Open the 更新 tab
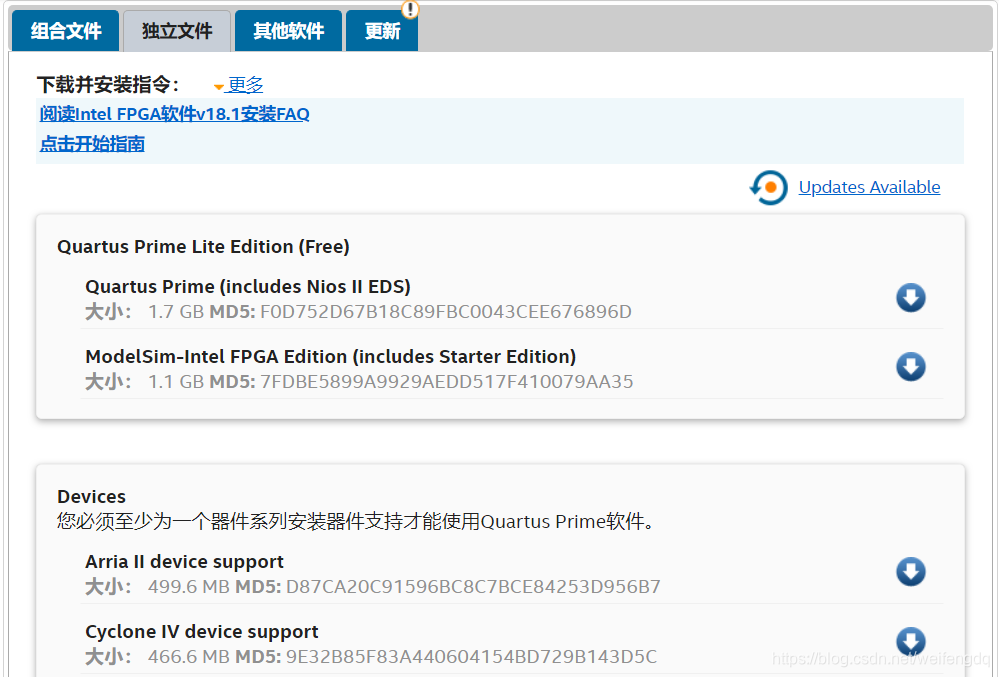The image size is (999, 677). tap(382, 31)
